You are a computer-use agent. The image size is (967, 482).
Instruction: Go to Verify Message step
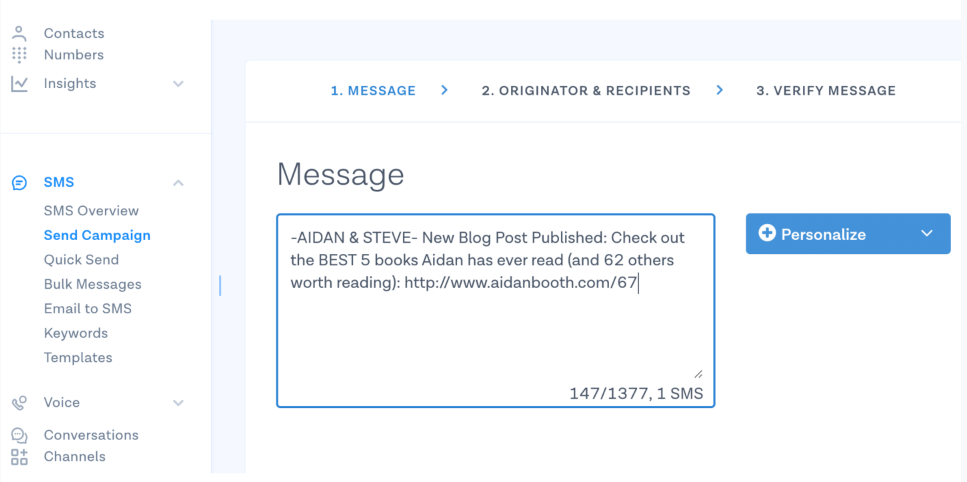[x=826, y=91]
